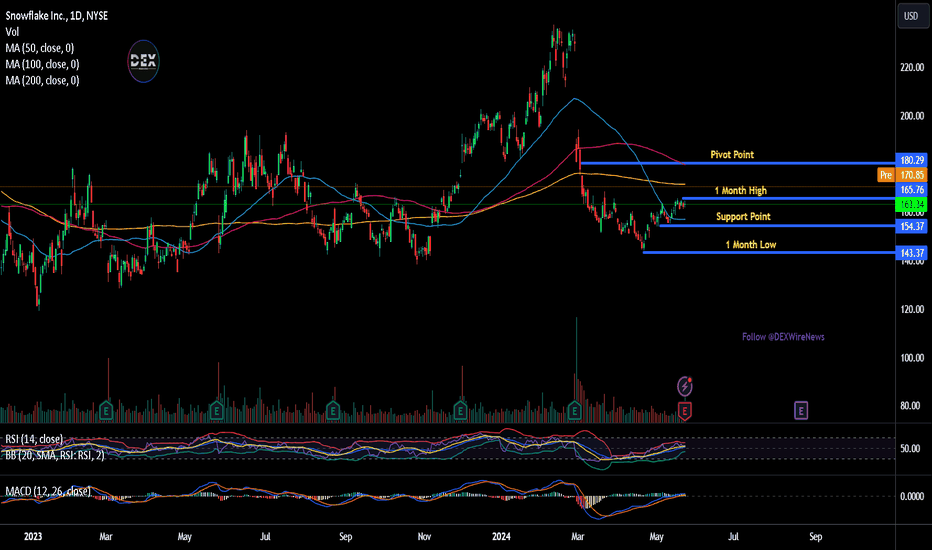This screenshot has width=932, height=550.
Task: Select the RSI (14, close) indicator legend
Action: tap(34, 439)
